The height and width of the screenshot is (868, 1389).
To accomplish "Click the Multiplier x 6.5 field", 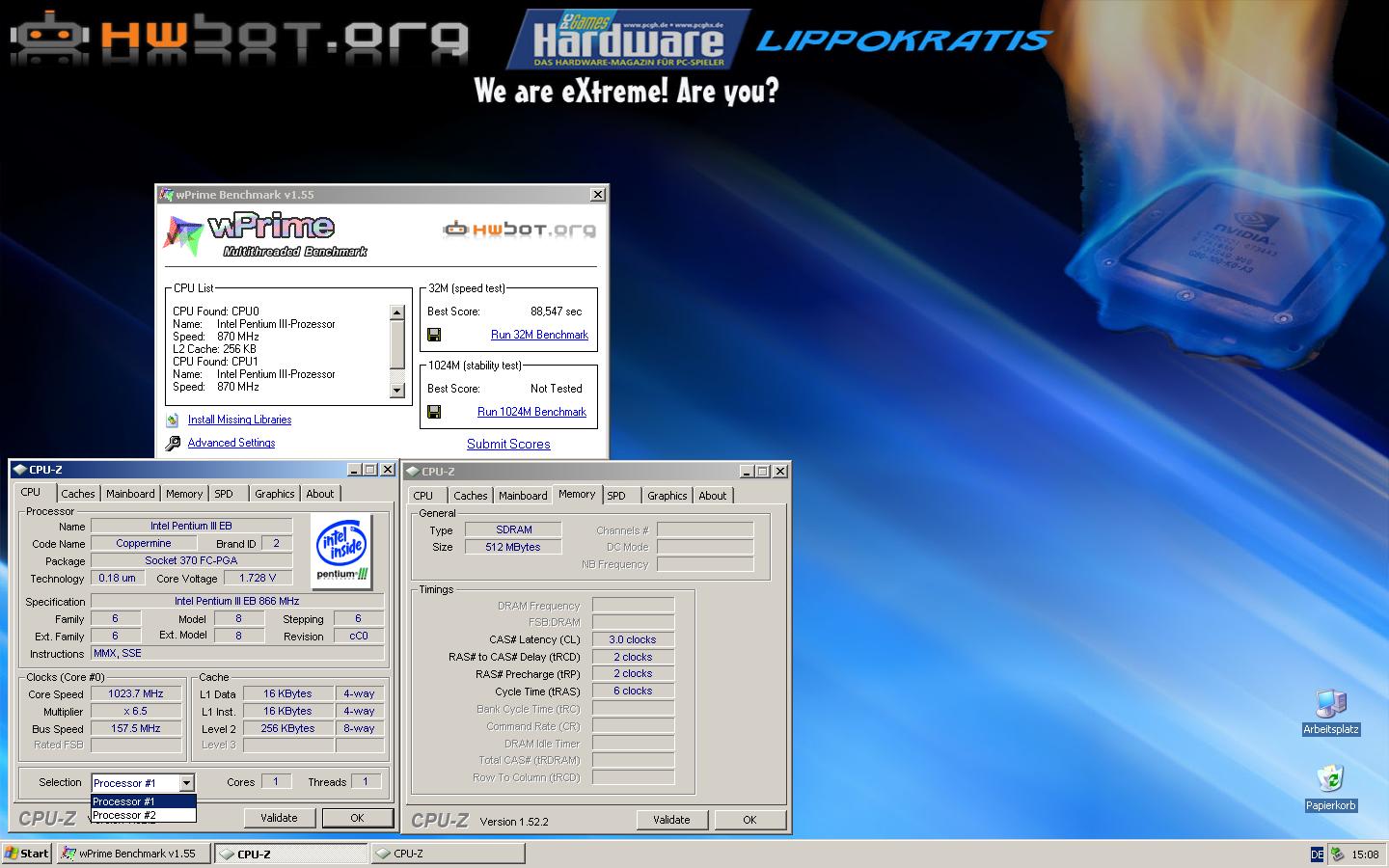I will (136, 711).
